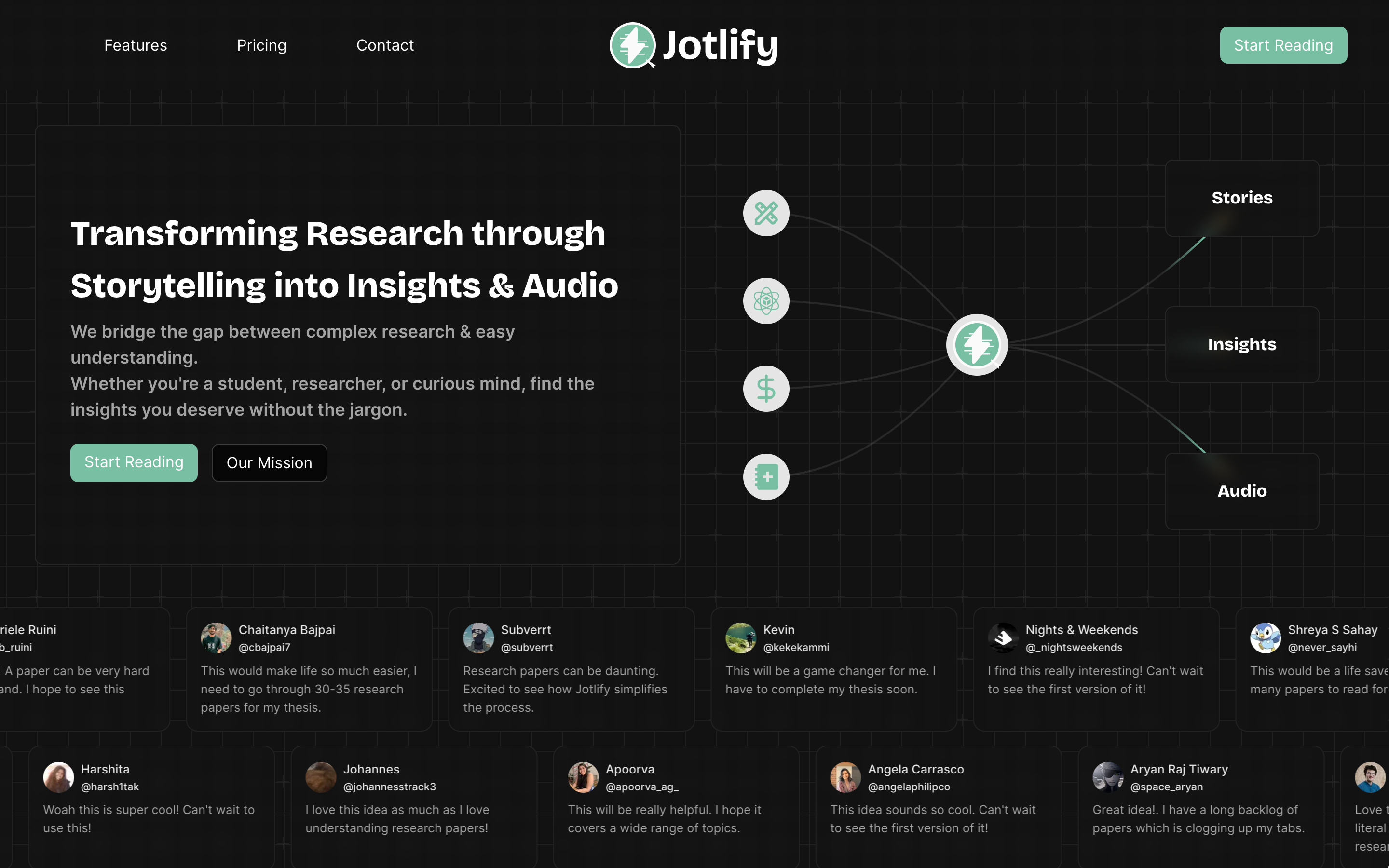1389x868 pixels.
Task: Select the Insights output card
Action: (1242, 344)
